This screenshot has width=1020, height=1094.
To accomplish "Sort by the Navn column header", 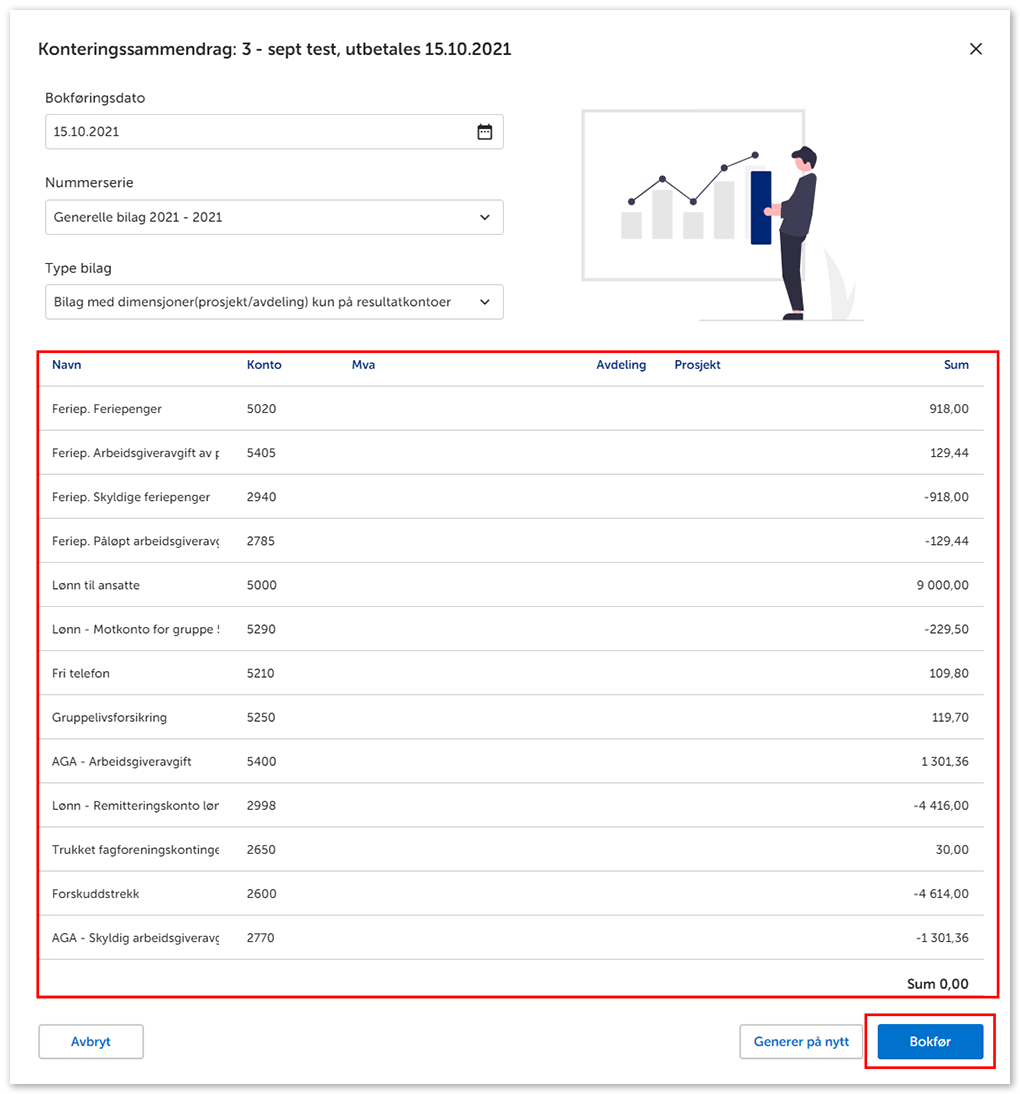I will click(67, 365).
